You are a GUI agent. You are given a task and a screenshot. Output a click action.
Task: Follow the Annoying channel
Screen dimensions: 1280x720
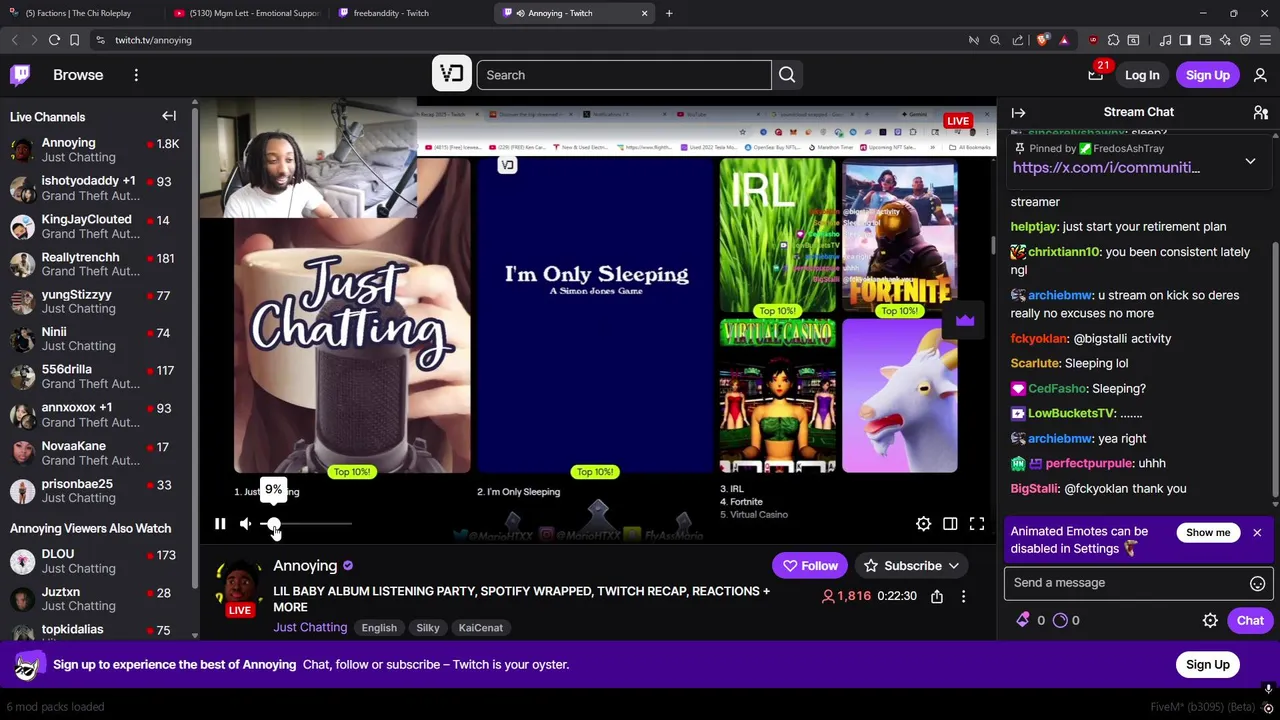point(810,566)
